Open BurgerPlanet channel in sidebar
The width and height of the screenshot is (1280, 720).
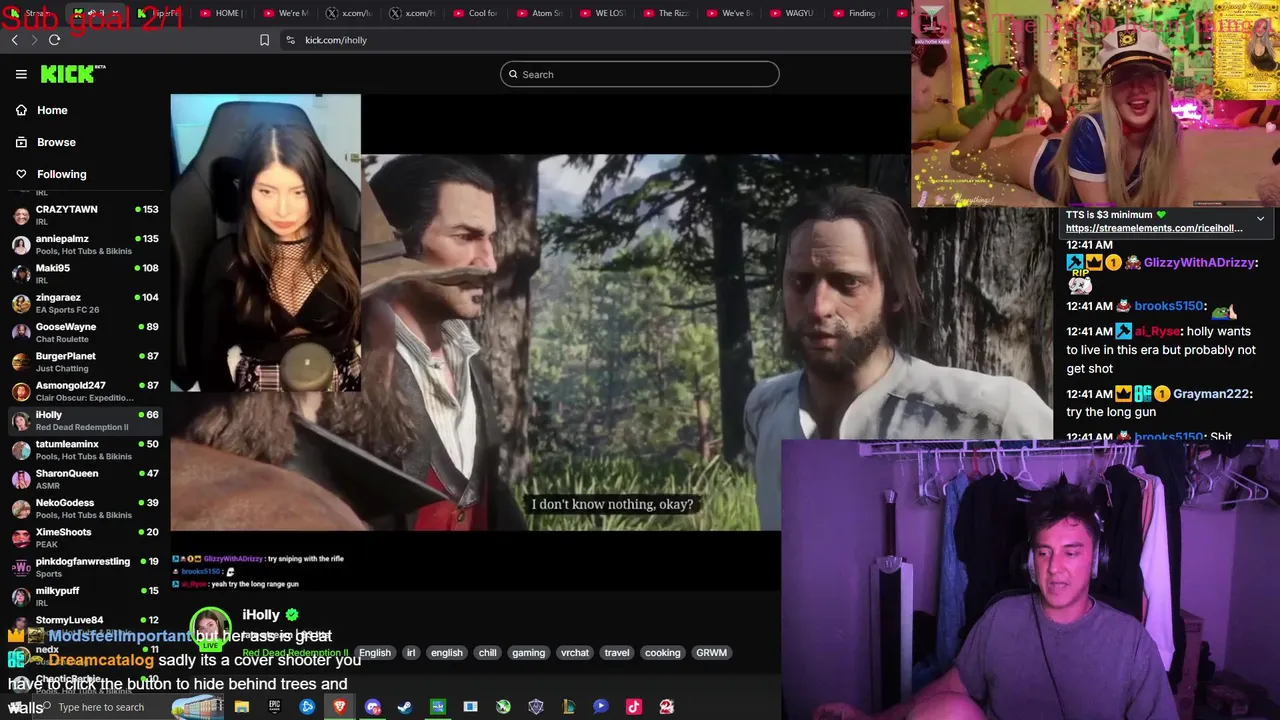point(84,362)
